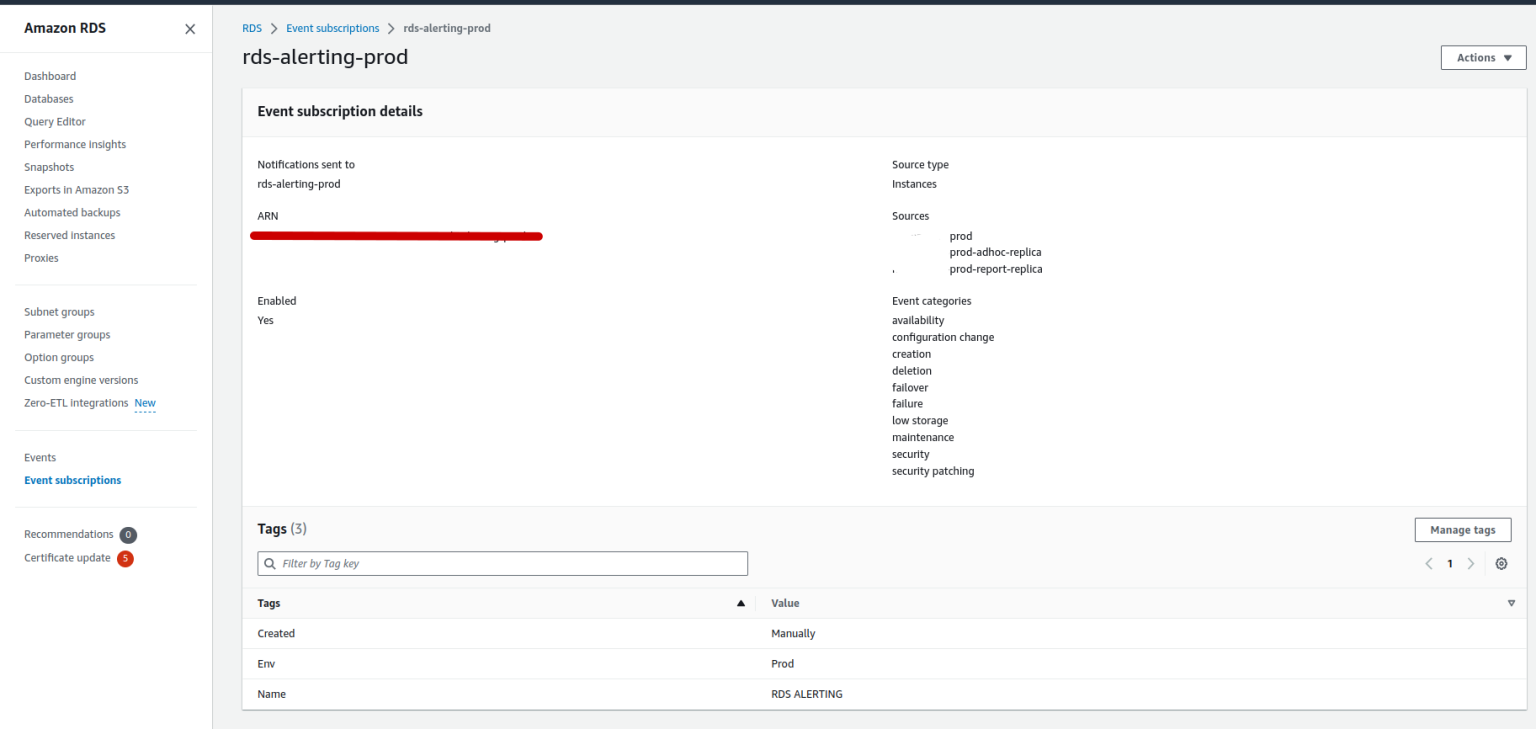Click the Event subscriptions breadcrumb link

coord(333,28)
